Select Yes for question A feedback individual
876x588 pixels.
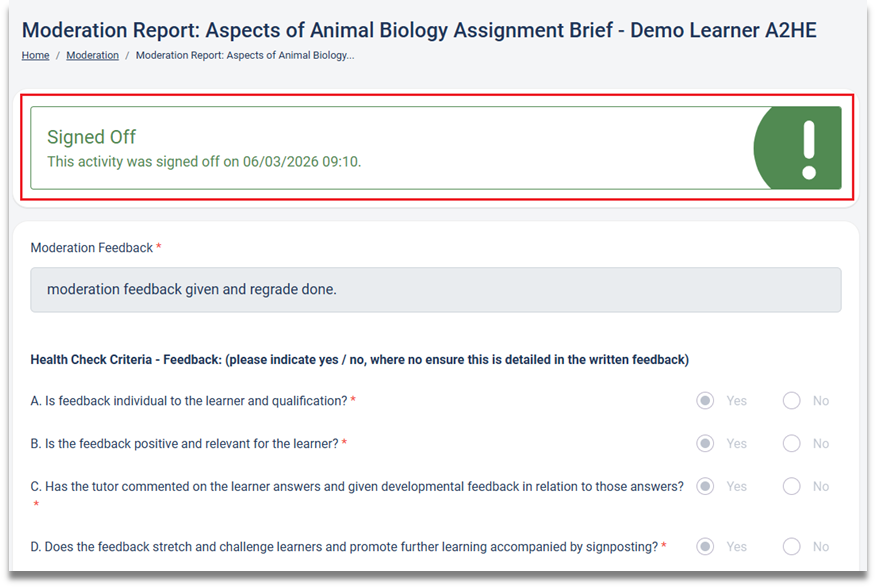705,401
